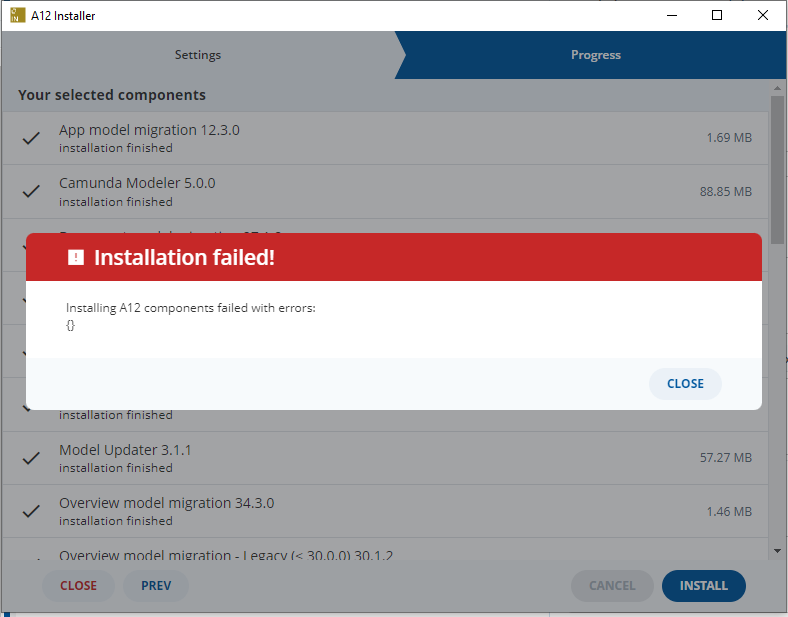This screenshot has width=788, height=617.
Task: Click the 57.27 MB size value
Action: tap(726, 458)
